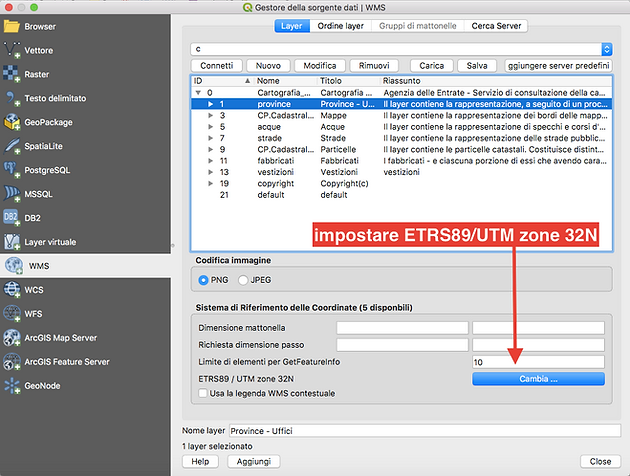Switch to the Layer tab

point(292,26)
